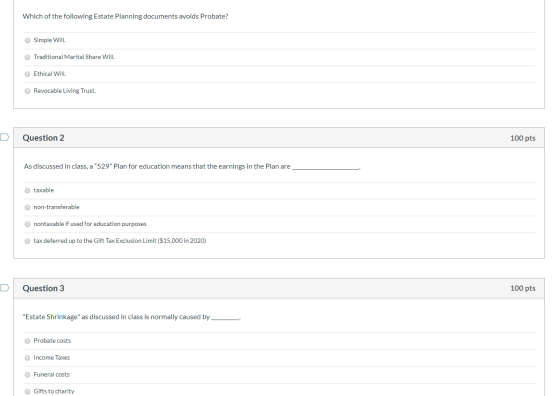
Task: Click the Probate question prompt text
Action: point(125,16)
